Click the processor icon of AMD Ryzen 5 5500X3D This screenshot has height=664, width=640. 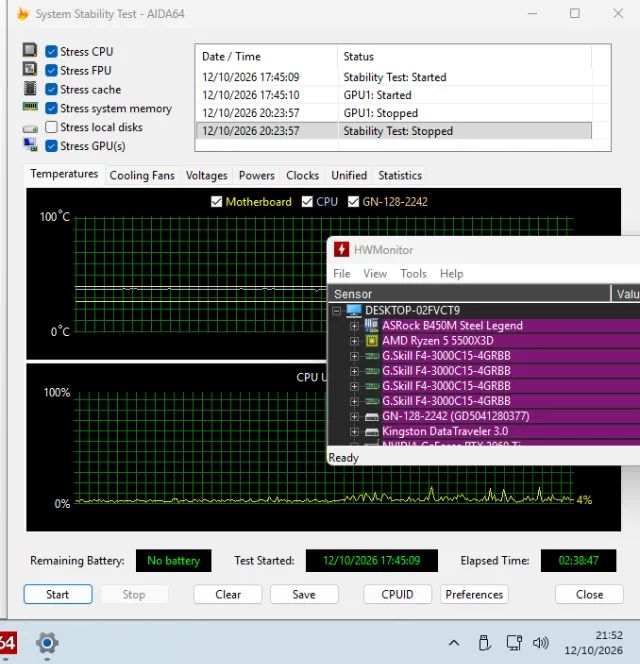[x=371, y=341]
